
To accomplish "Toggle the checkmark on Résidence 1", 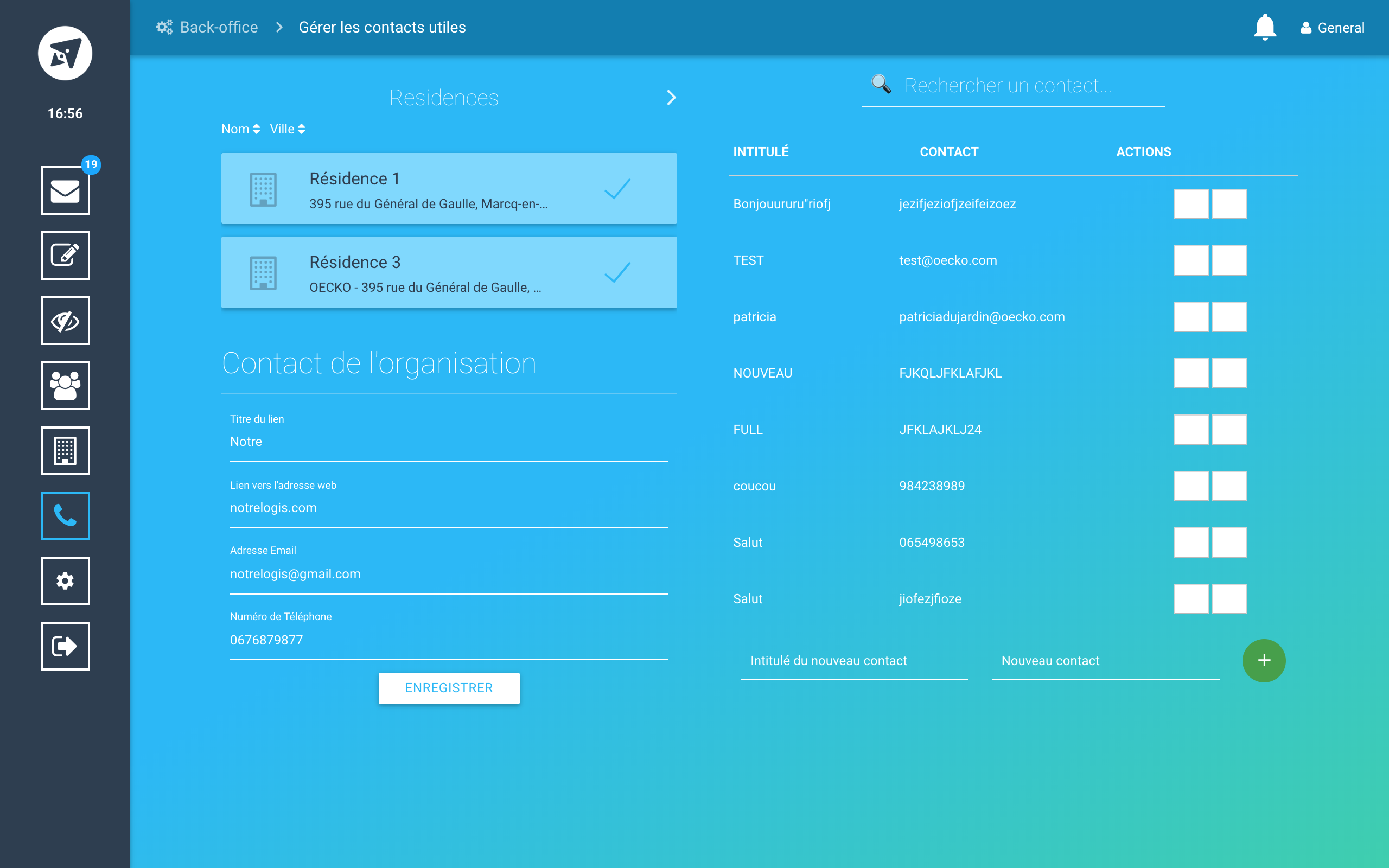I will [617, 188].
